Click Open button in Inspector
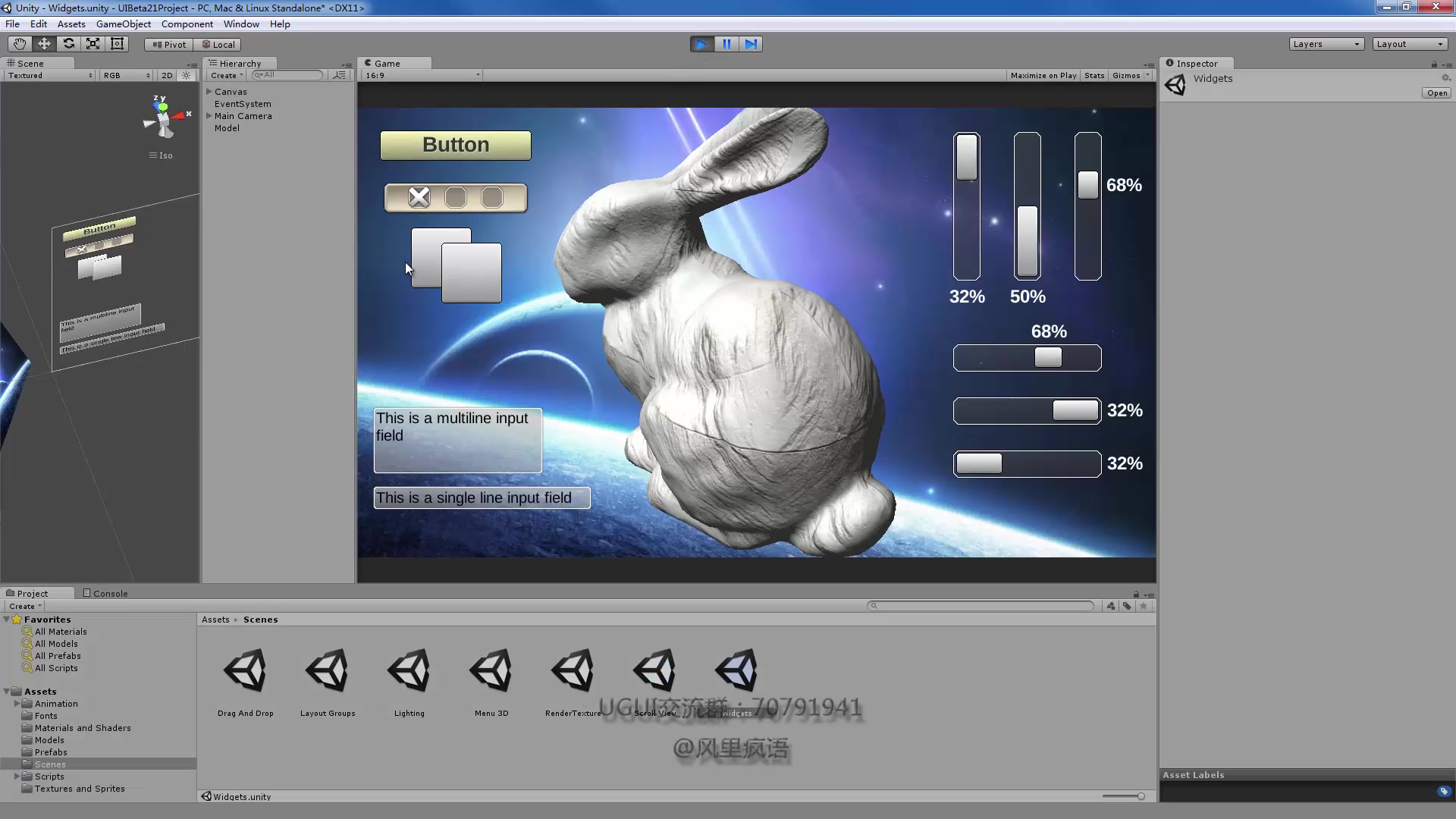 pos(1436,93)
